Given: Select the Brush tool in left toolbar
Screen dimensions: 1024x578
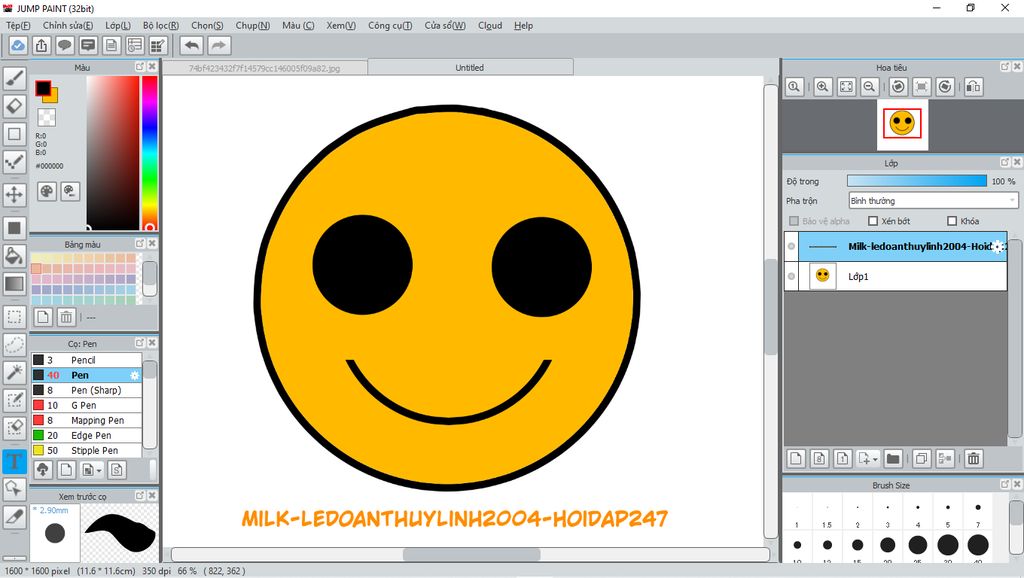Looking at the screenshot, I should click(14, 78).
